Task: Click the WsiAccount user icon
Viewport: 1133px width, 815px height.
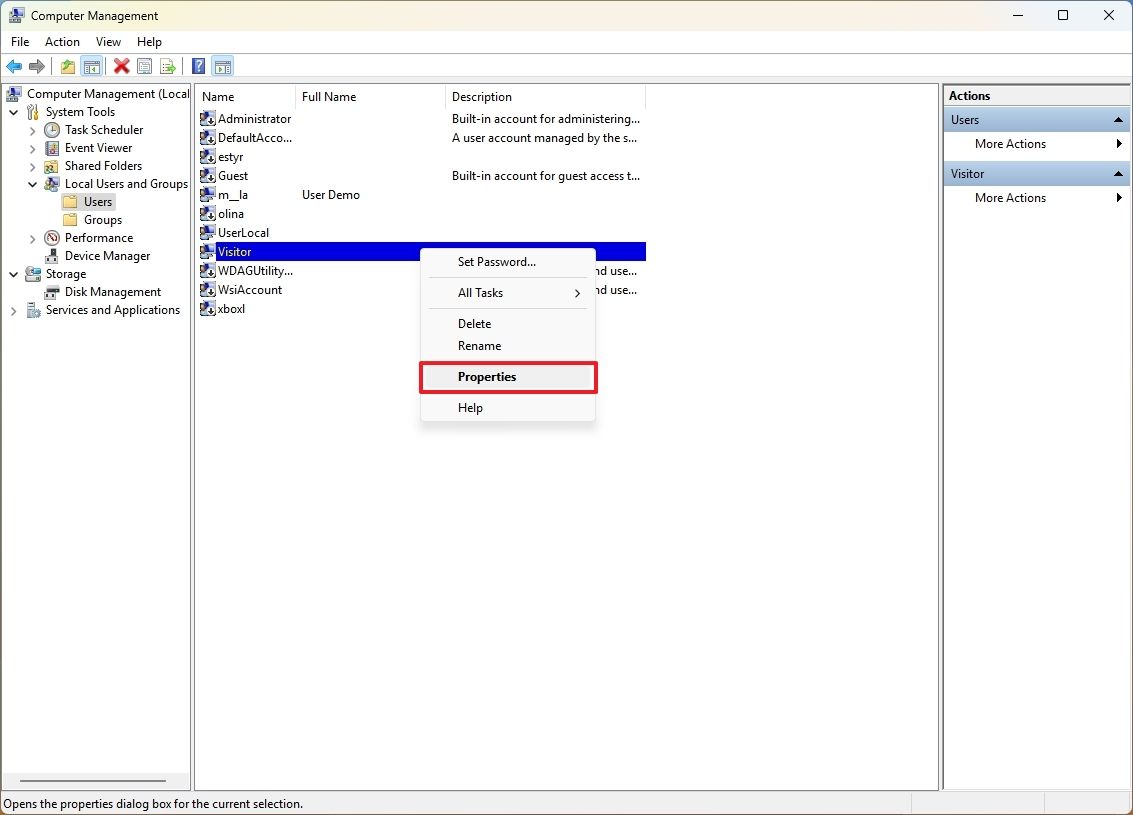Action: click(207, 290)
